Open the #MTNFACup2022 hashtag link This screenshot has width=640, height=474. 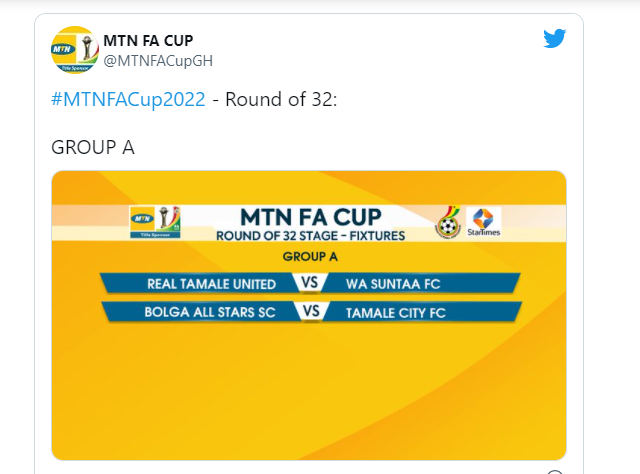(x=128, y=99)
